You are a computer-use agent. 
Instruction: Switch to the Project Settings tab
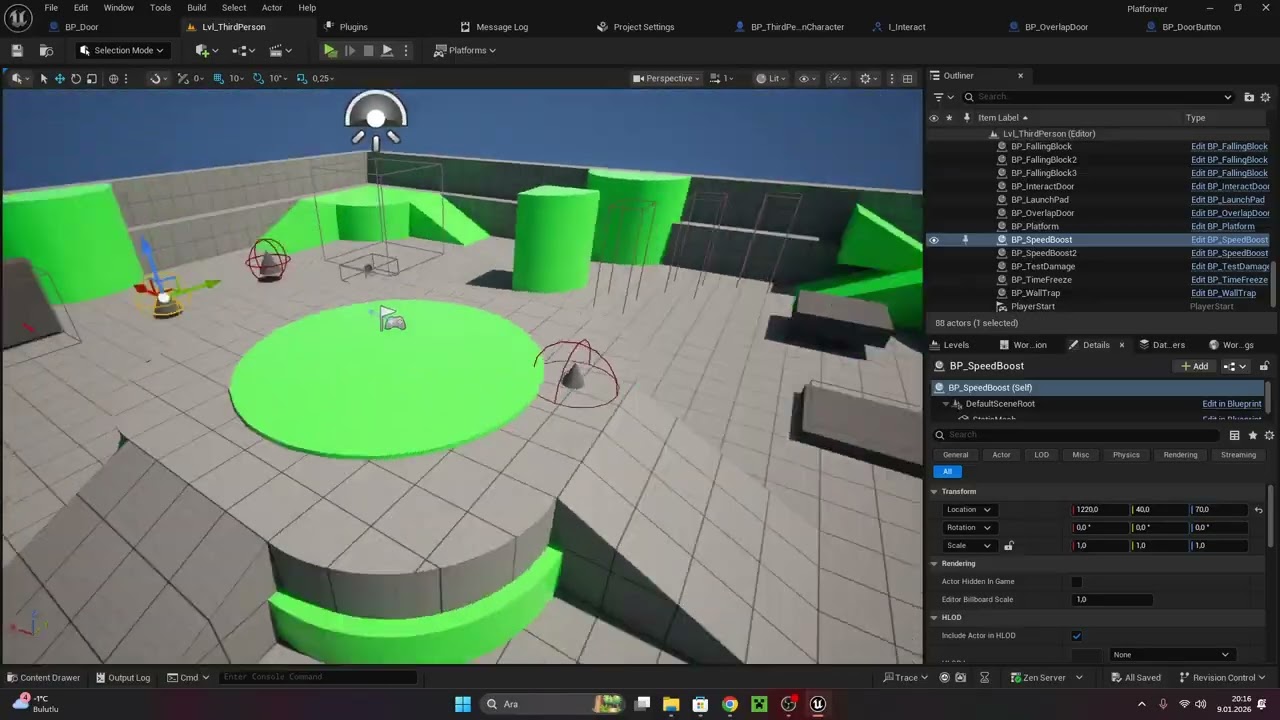(643, 27)
